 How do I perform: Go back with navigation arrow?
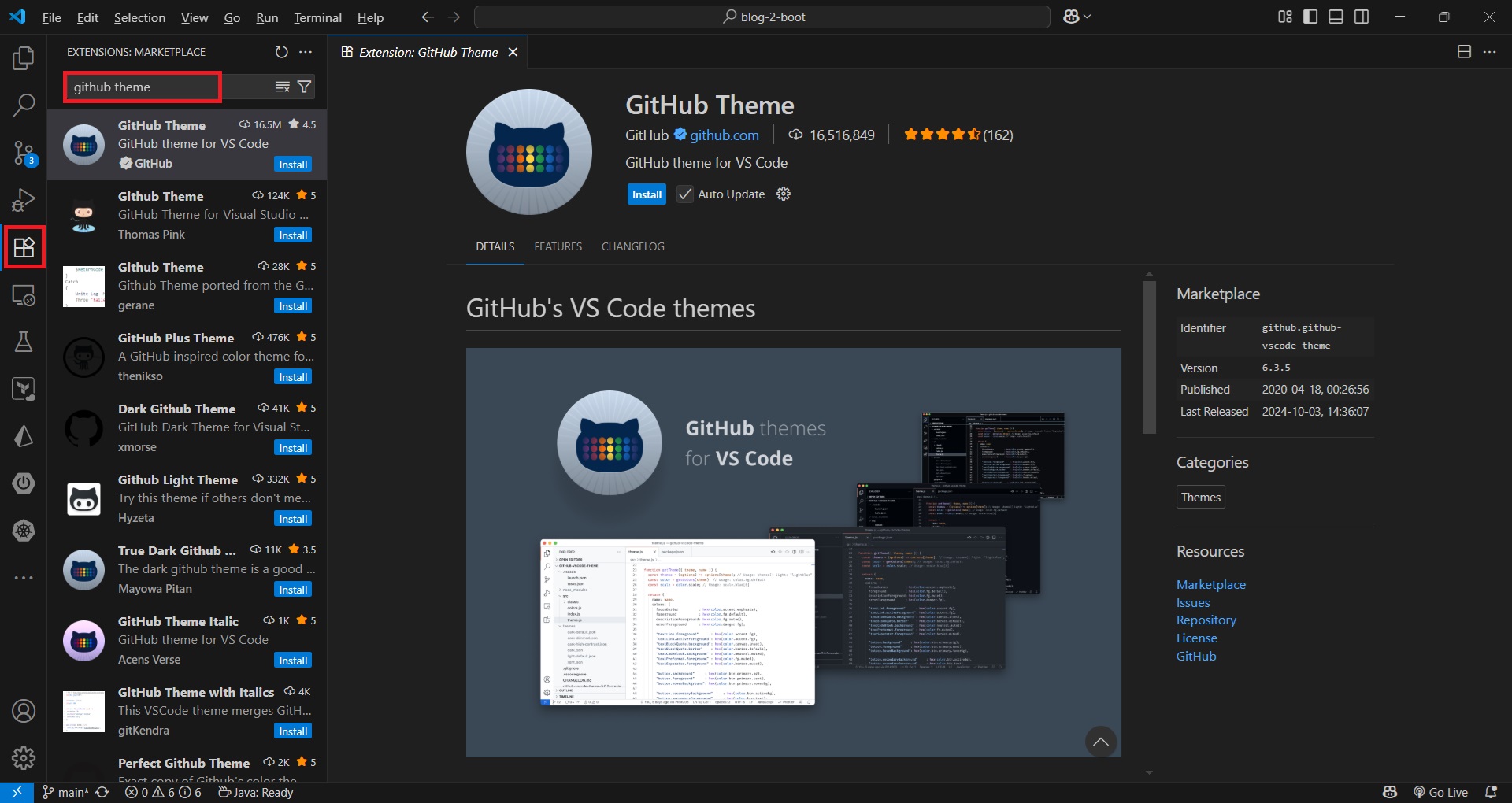[x=428, y=17]
